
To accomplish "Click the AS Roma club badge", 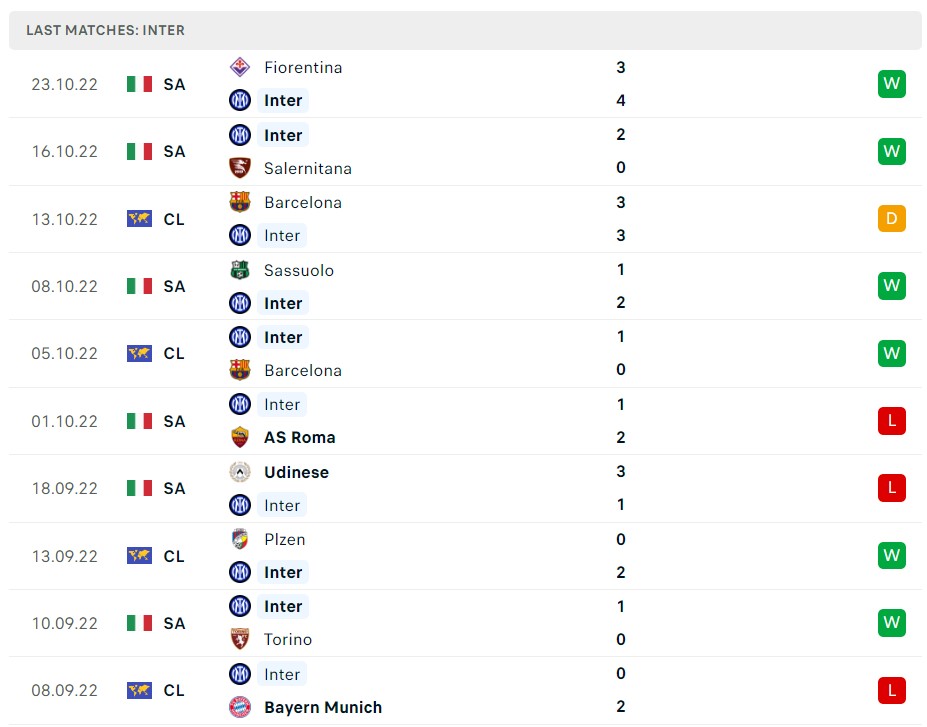I will coord(239,438).
